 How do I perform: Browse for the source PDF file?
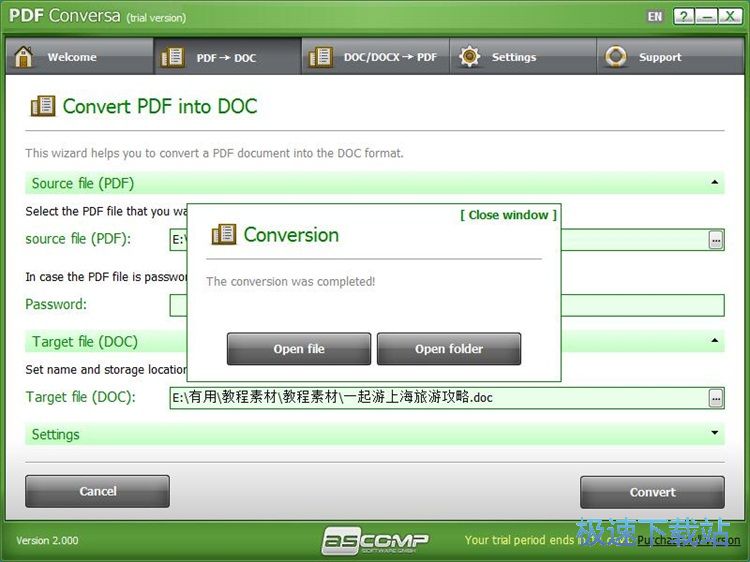click(x=716, y=240)
